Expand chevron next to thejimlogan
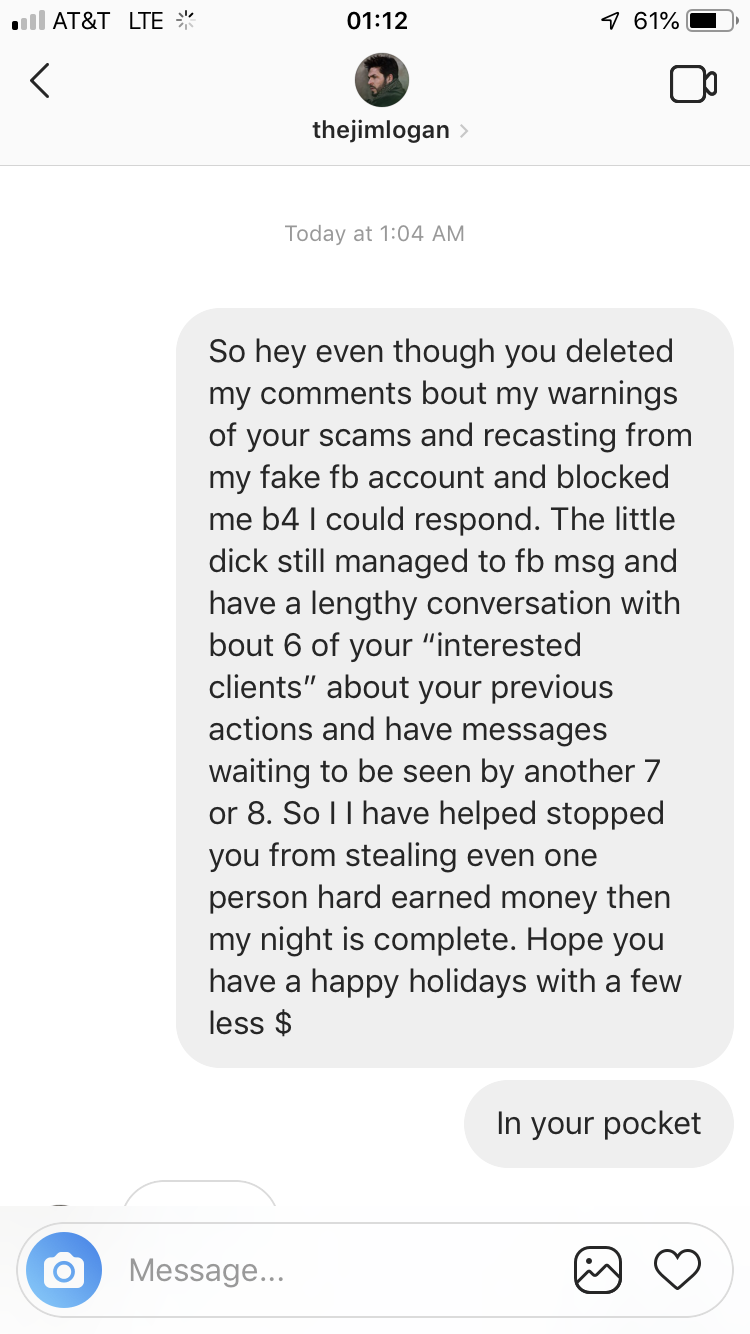 pos(463,131)
